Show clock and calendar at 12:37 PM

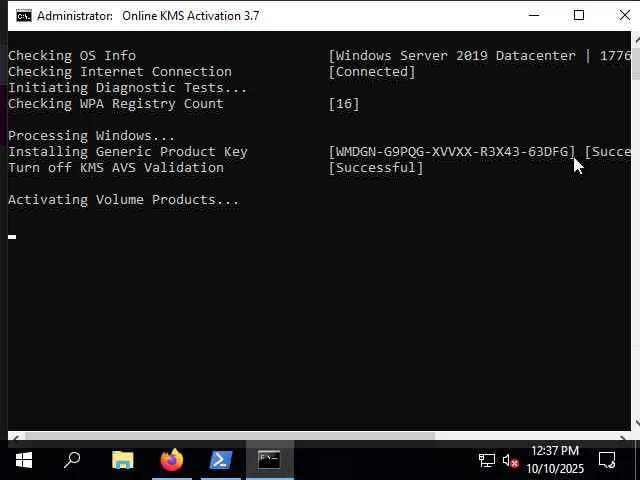pyautogui.click(x=555, y=460)
